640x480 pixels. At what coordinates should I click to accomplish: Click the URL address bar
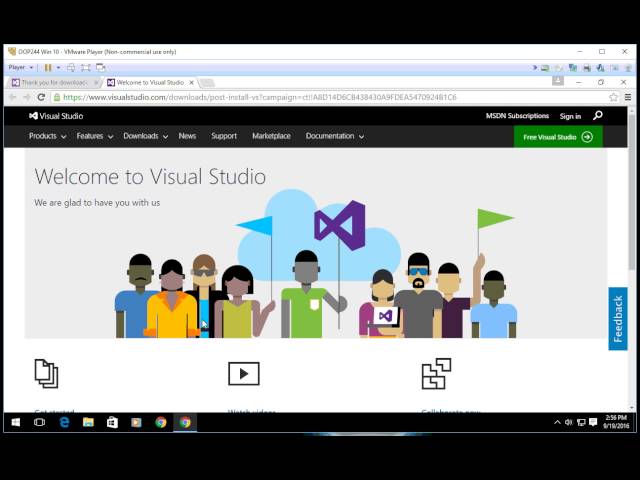[335, 97]
